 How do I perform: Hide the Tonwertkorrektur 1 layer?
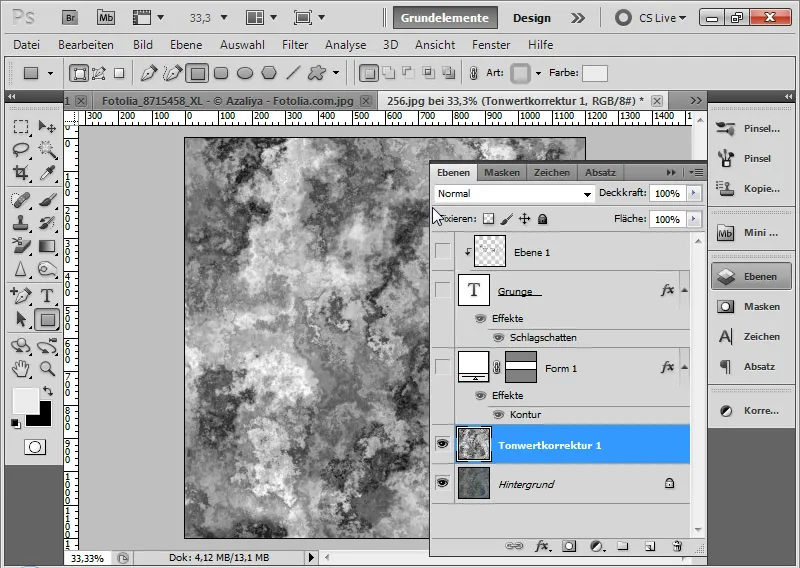[442, 444]
